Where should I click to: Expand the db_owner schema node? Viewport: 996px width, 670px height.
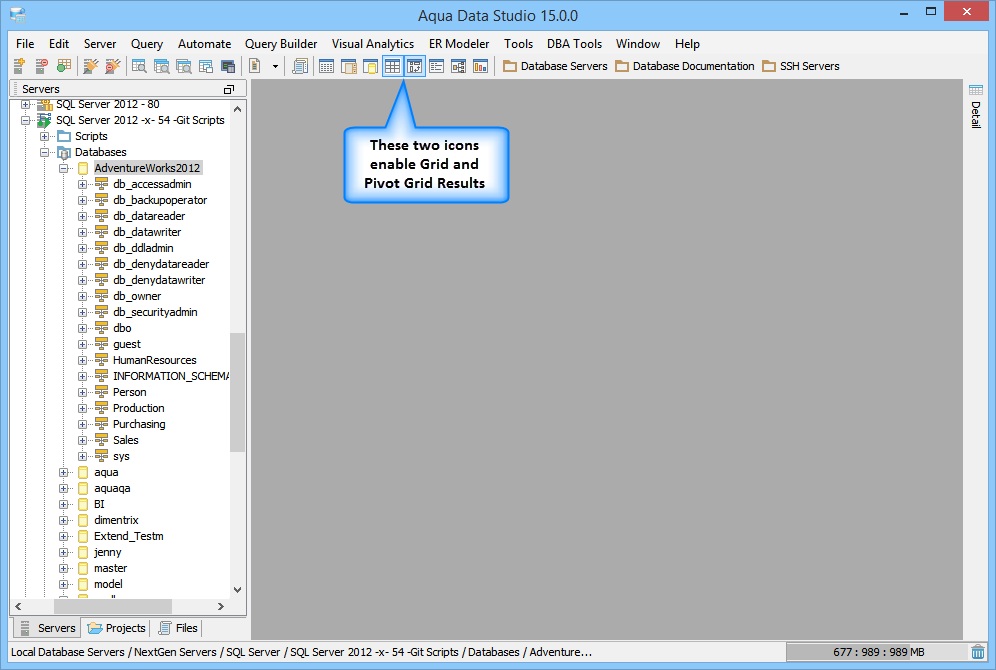(83, 297)
